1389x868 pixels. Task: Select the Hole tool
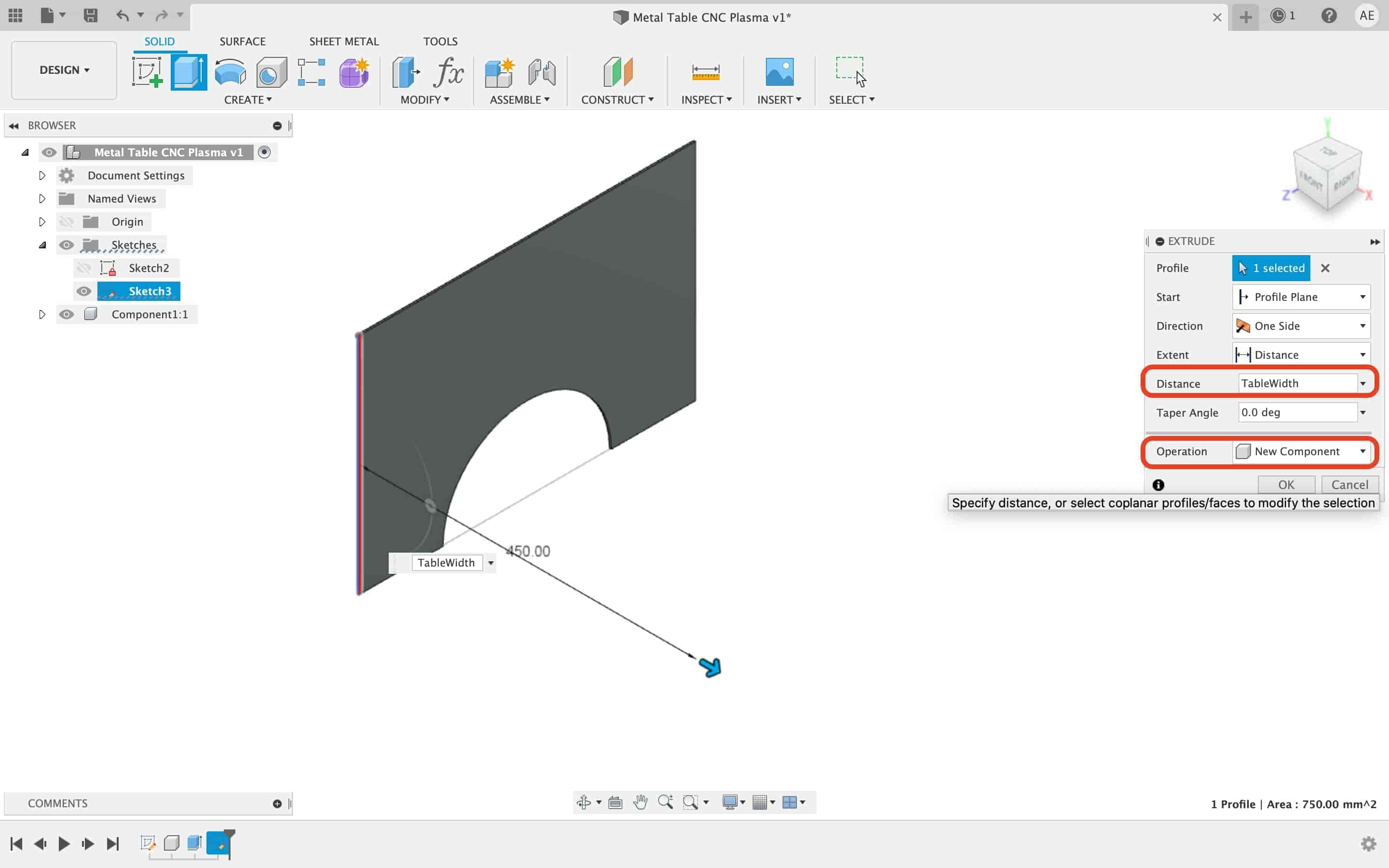pyautogui.click(x=272, y=72)
